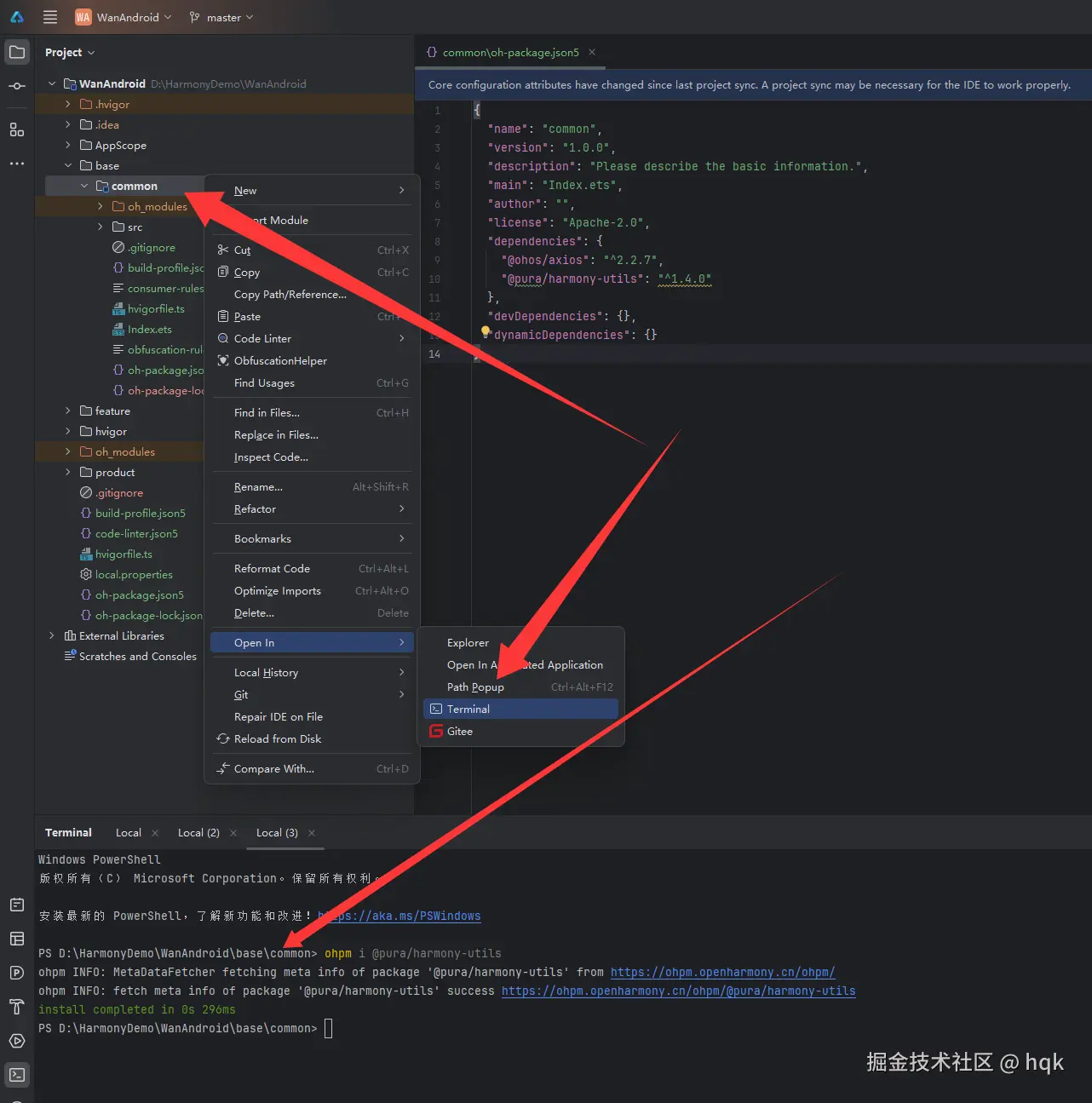Show more tool windows ellipsis icon
Viewport: 1092px width, 1103px height.
click(17, 163)
